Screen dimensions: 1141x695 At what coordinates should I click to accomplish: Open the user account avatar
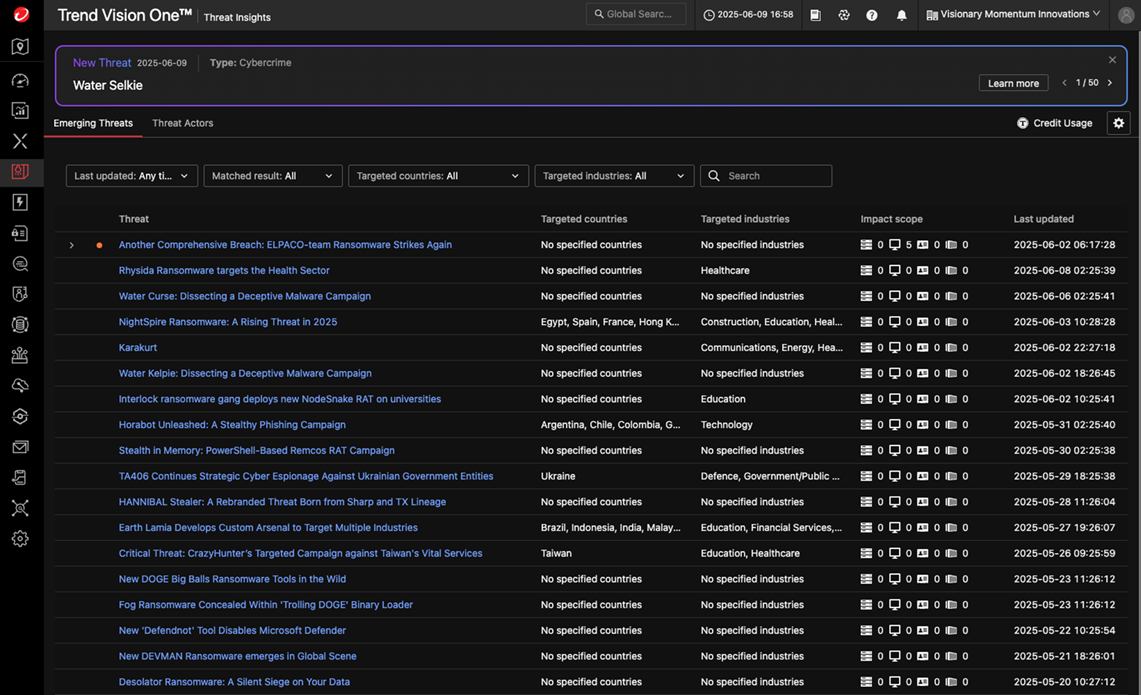tap(1125, 15)
